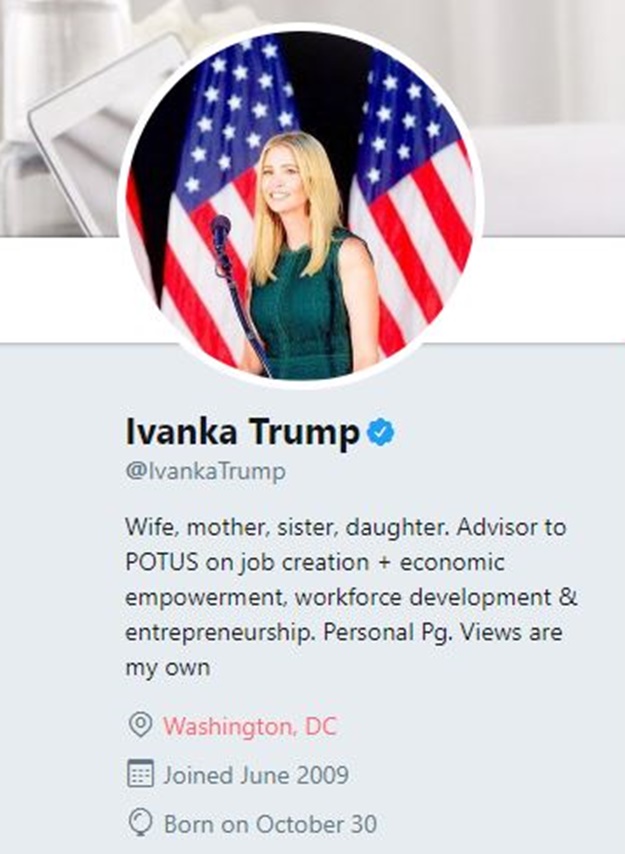Click the location pin icon
Screen dimensions: 625x854
click(x=142, y=725)
